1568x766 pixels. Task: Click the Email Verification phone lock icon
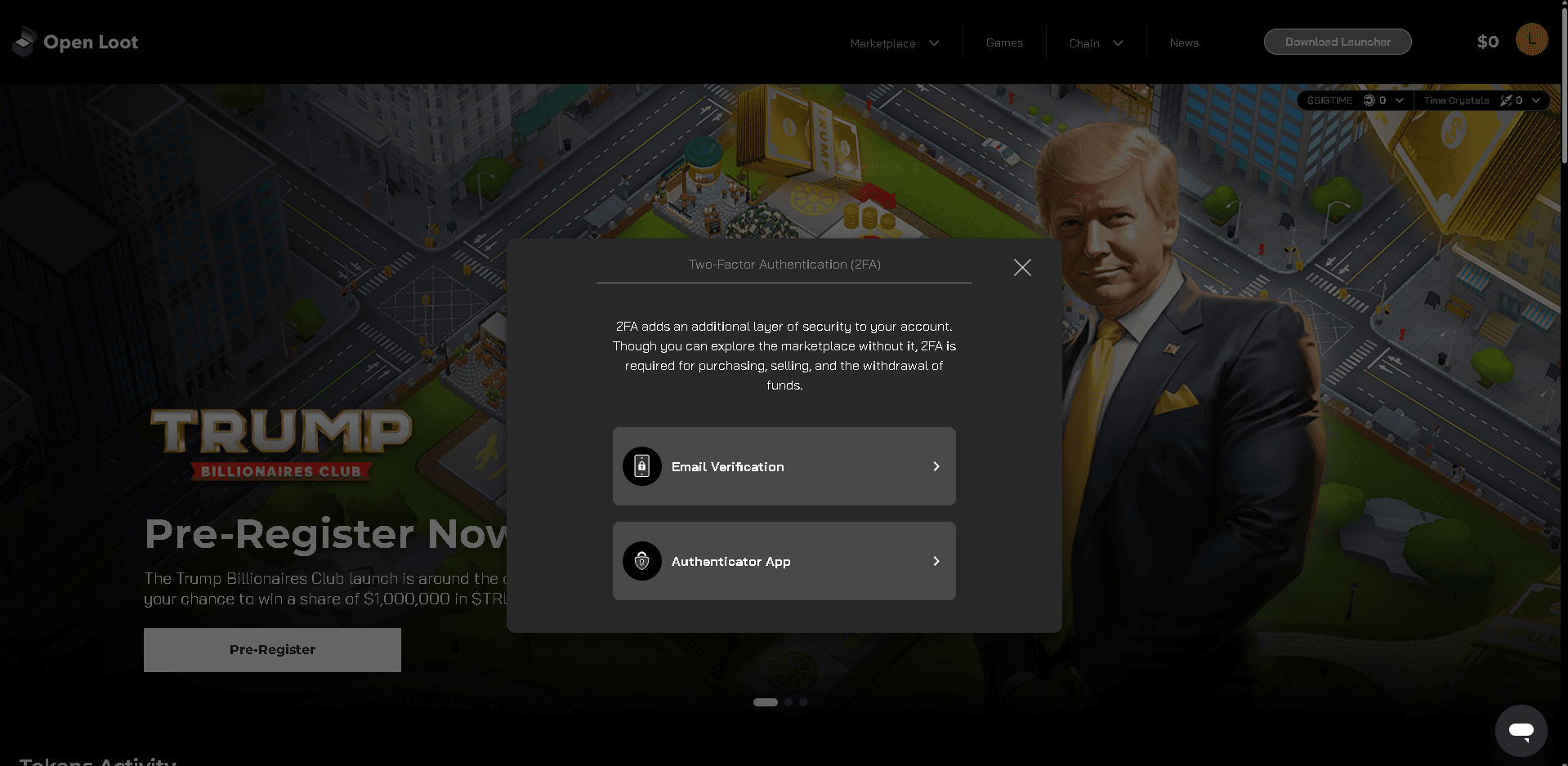642,466
